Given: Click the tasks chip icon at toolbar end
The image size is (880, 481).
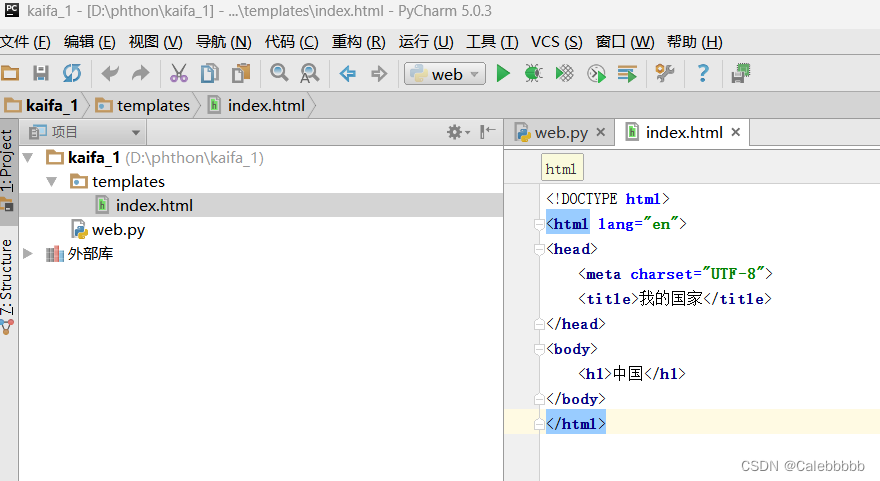Looking at the screenshot, I should click(x=741, y=74).
